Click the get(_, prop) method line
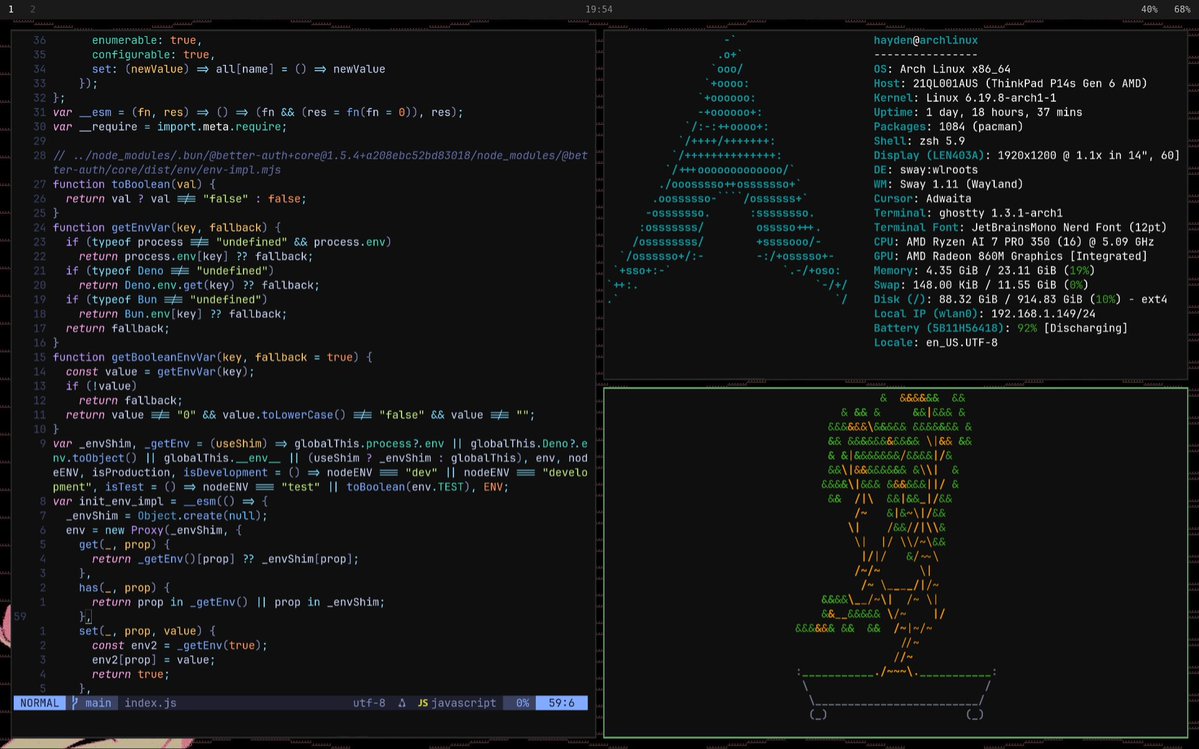The image size is (1199, 749). [124, 545]
